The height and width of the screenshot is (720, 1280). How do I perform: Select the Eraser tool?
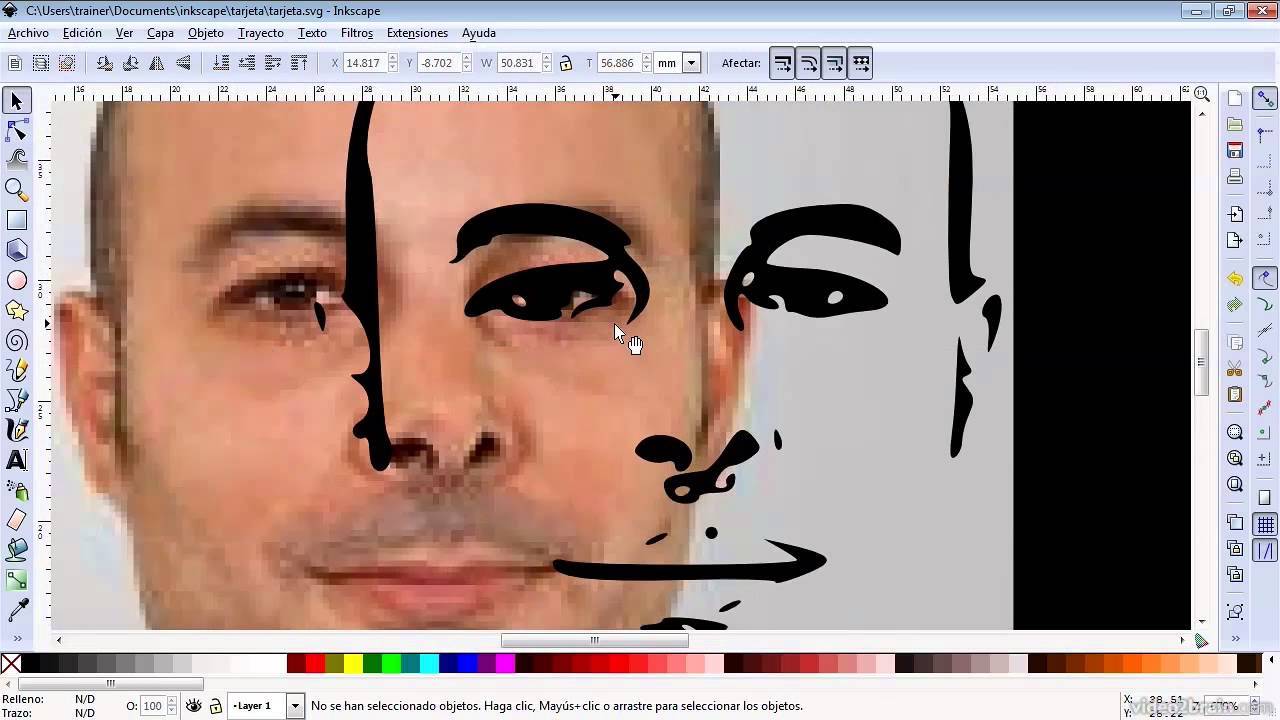coord(16,520)
